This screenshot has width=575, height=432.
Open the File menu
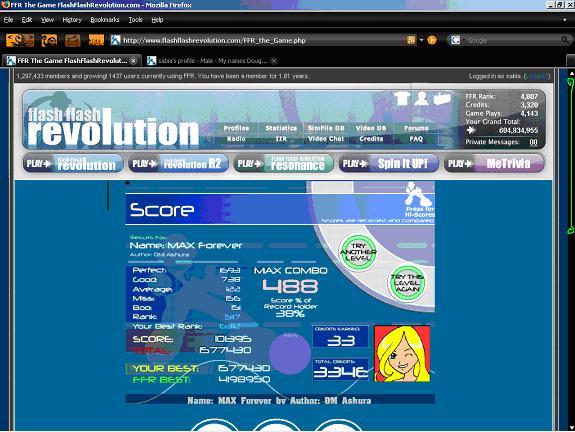point(8,20)
